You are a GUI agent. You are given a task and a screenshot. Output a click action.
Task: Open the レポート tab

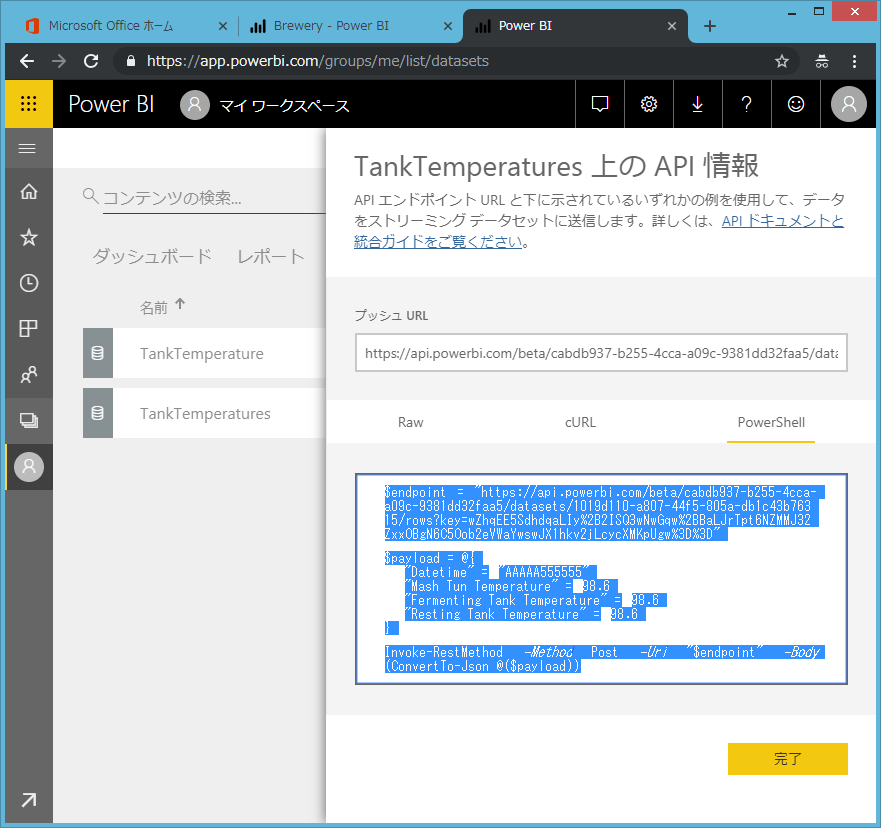271,256
